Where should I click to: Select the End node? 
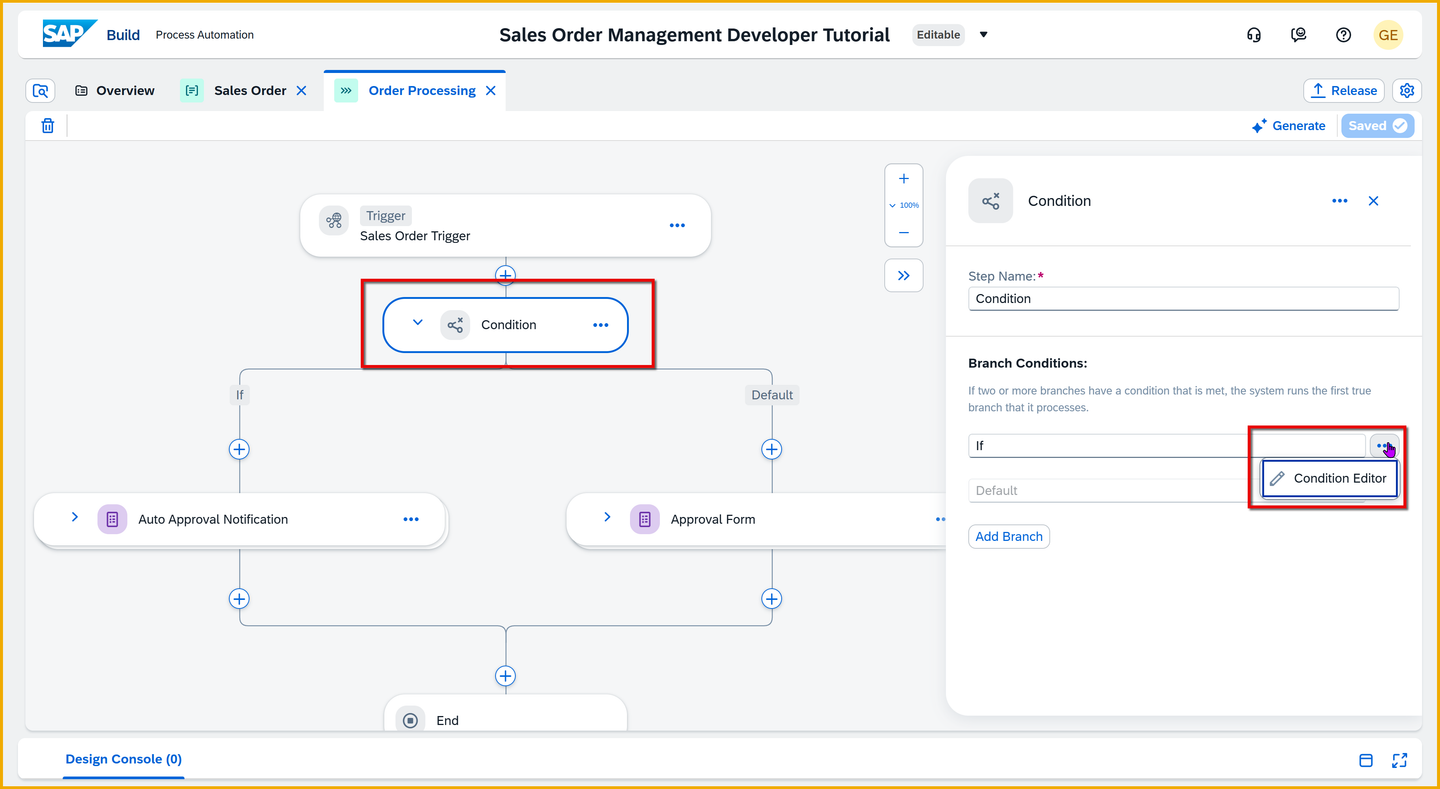pyautogui.click(x=506, y=716)
